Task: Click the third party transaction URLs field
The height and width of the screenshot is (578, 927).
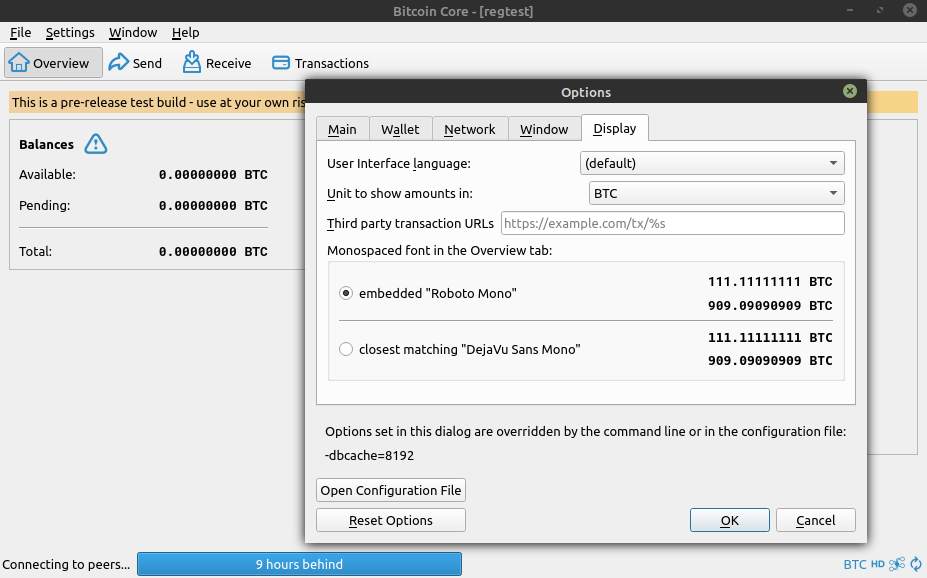Action: tap(671, 222)
